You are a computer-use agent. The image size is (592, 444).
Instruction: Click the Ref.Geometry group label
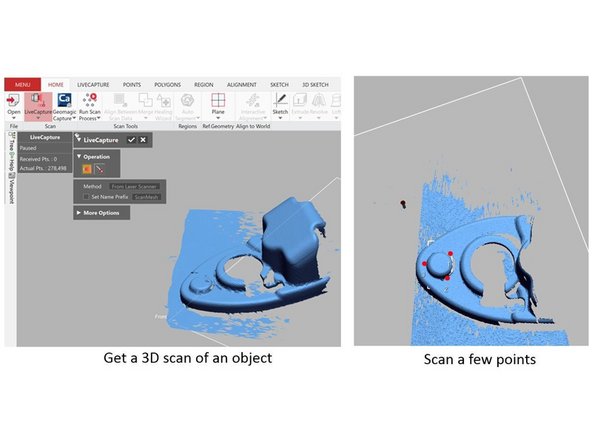pos(218,126)
